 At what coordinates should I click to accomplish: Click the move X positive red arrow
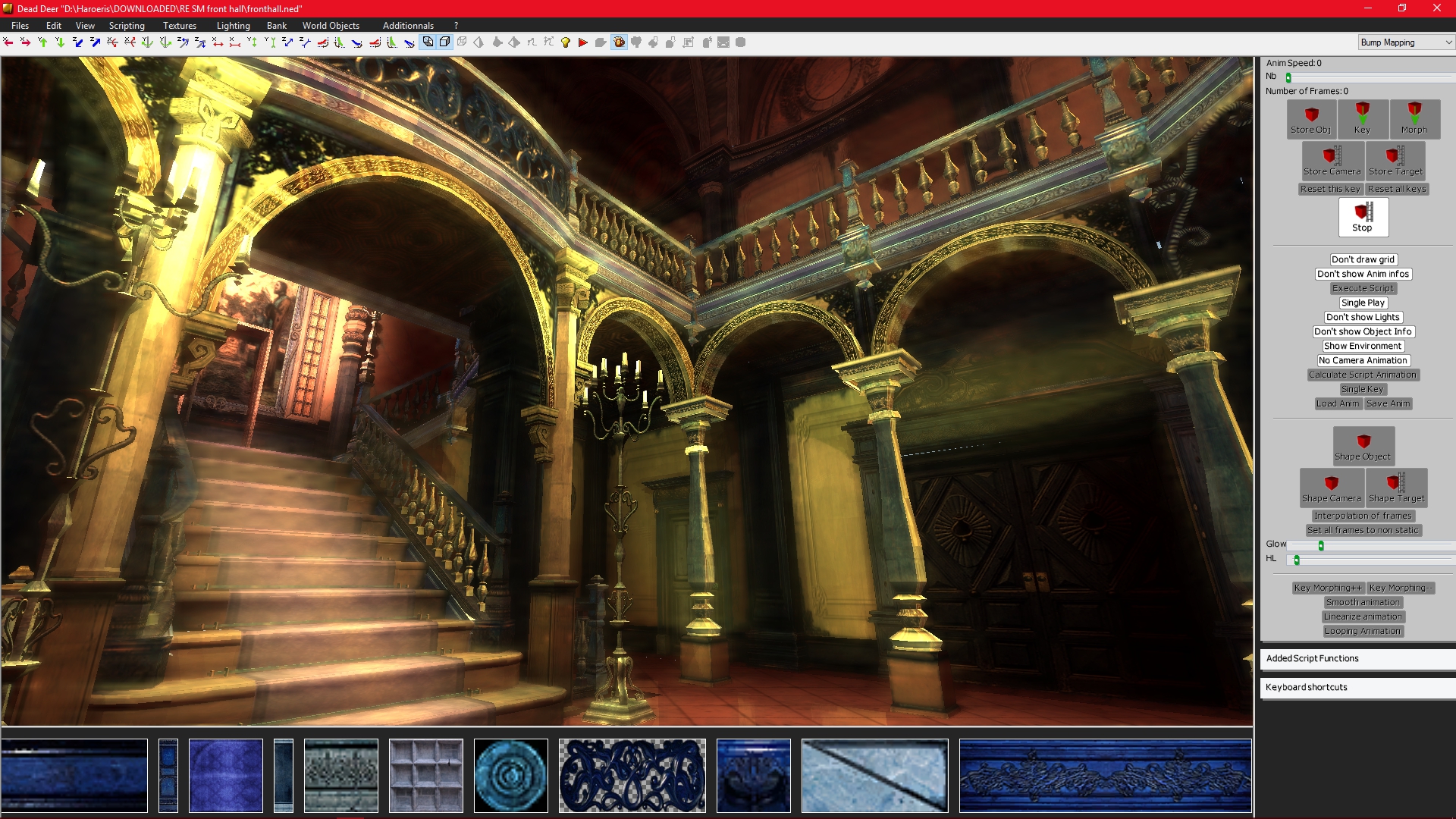(x=25, y=42)
